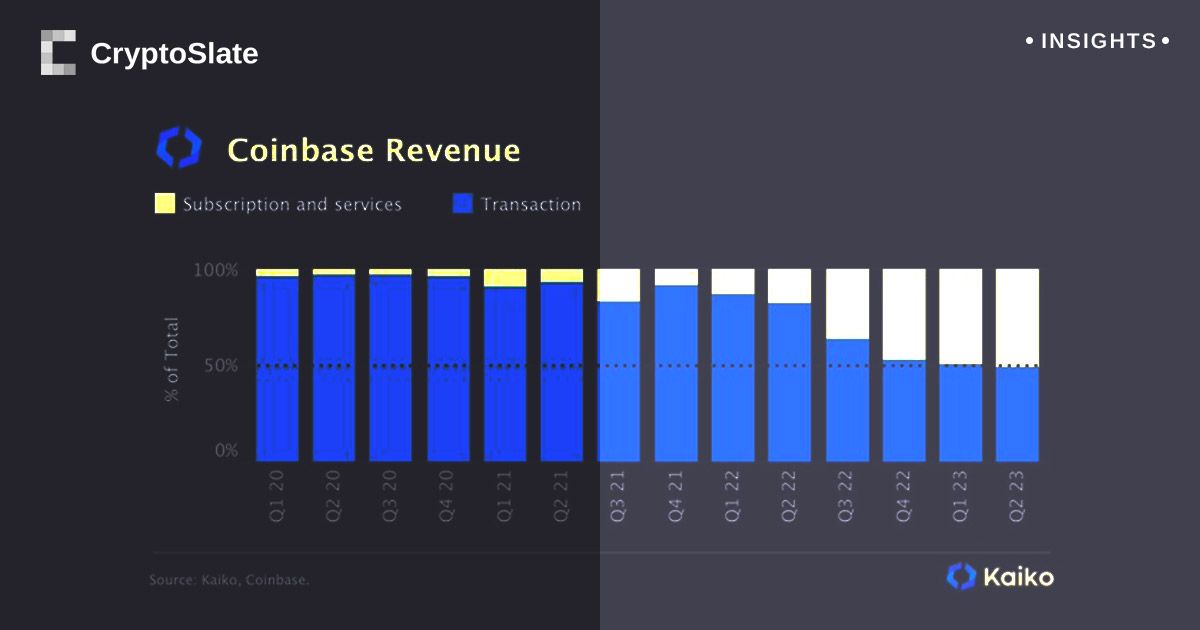
Task: Select the Q4 22 axis label
Action: [x=904, y=496]
